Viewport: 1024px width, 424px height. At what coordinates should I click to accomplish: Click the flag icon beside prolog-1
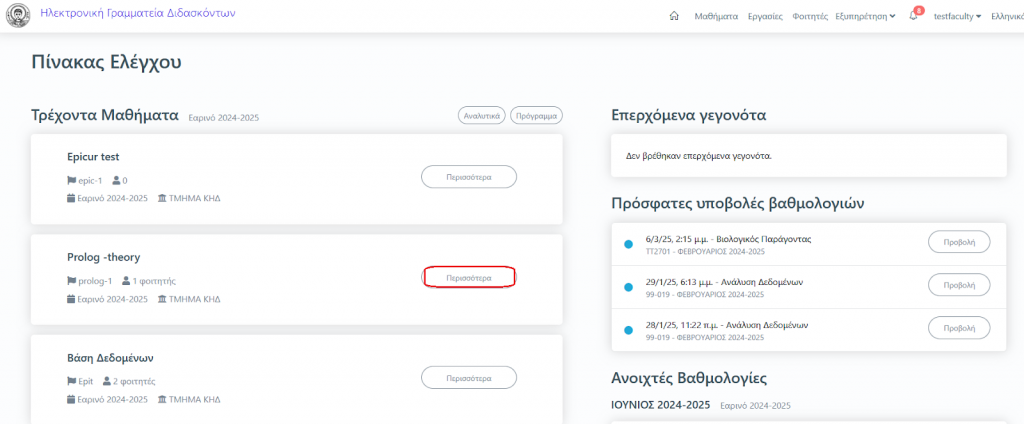click(x=71, y=281)
